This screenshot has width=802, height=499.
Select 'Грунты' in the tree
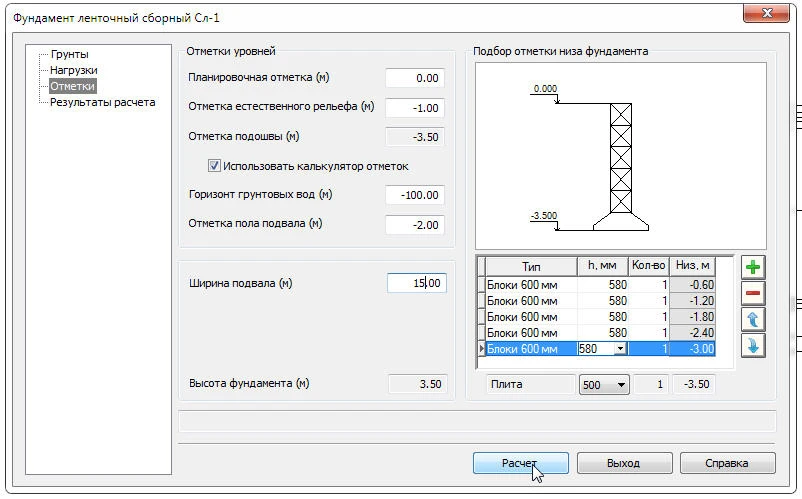pos(70,54)
